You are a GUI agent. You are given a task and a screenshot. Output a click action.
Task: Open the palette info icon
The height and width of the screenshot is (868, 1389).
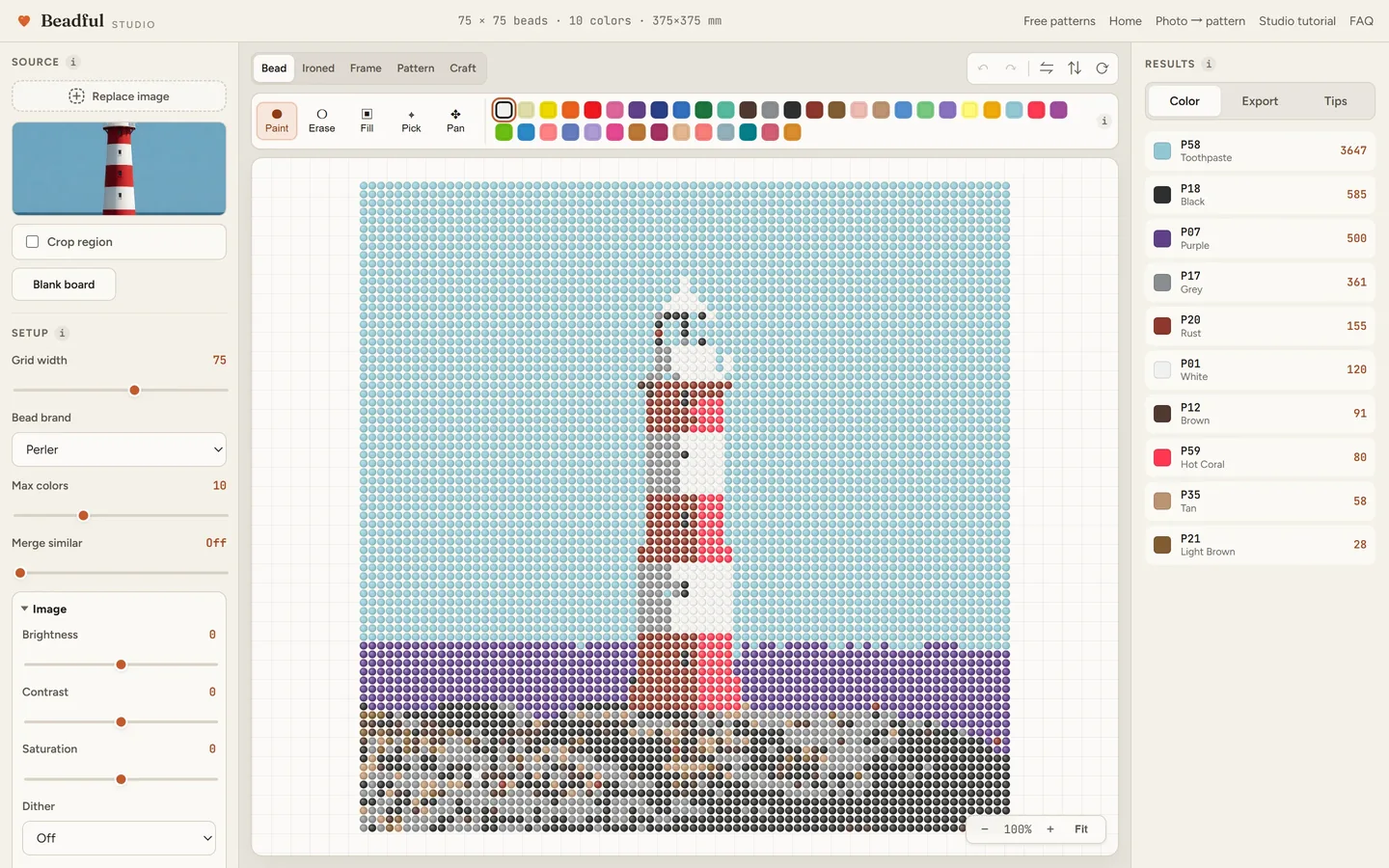tap(1104, 121)
